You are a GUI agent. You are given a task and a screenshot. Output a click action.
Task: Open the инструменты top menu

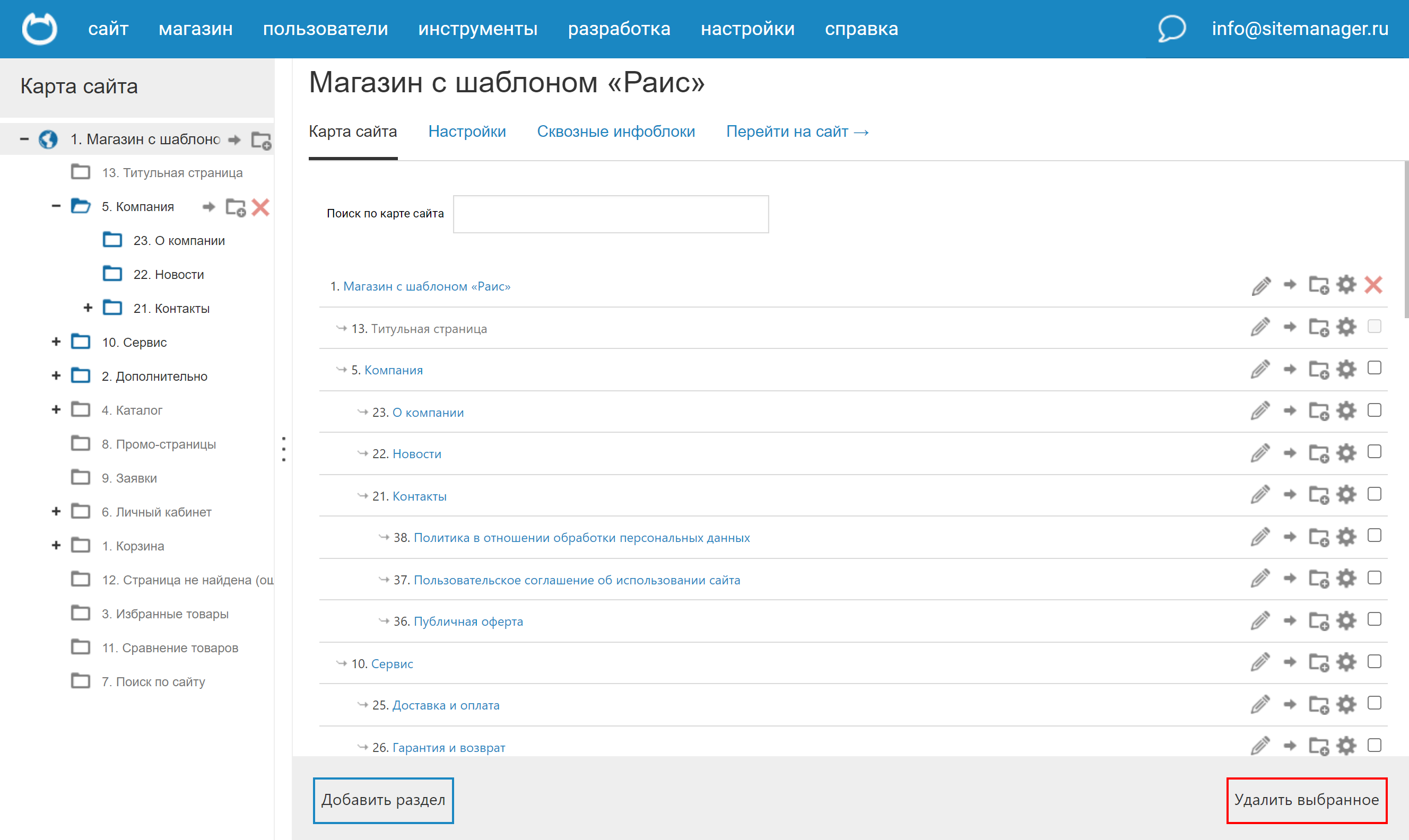[x=477, y=28]
